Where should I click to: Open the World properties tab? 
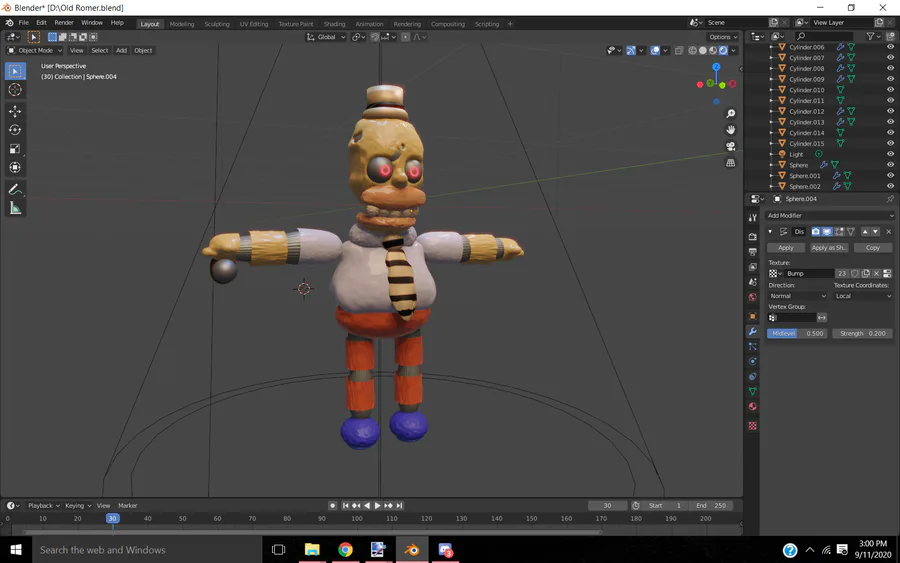coord(752,297)
